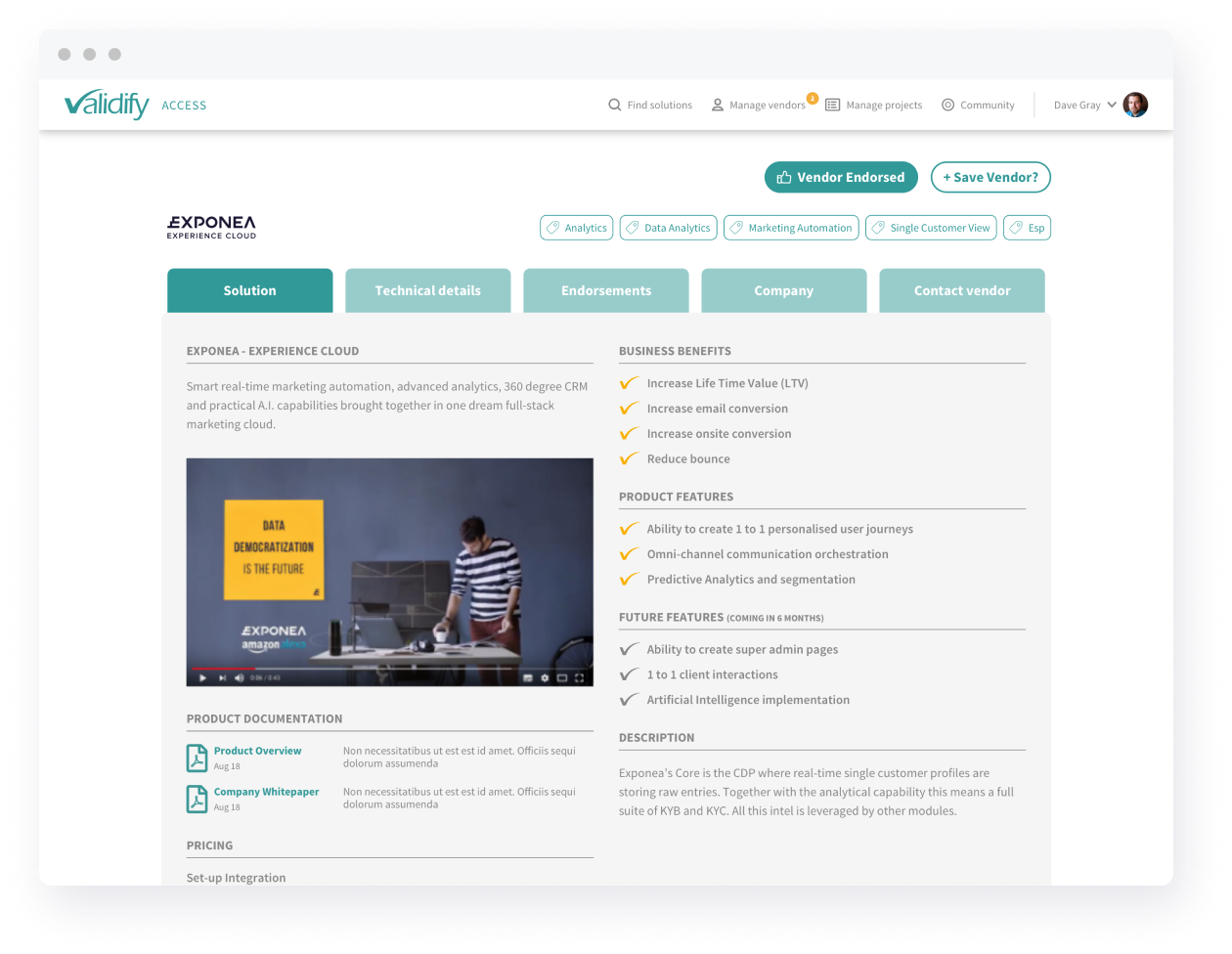Select the Analytics tag
The height and width of the screenshot is (954, 1232).
click(577, 228)
